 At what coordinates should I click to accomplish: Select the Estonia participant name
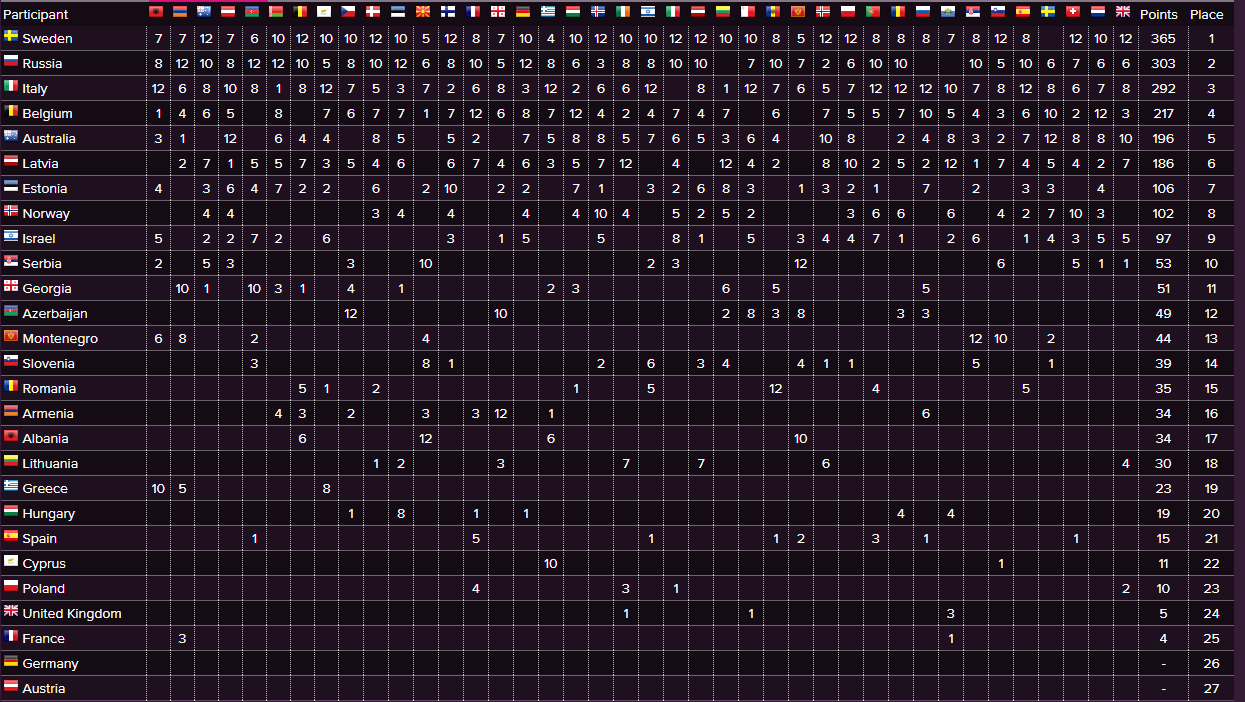(x=45, y=188)
